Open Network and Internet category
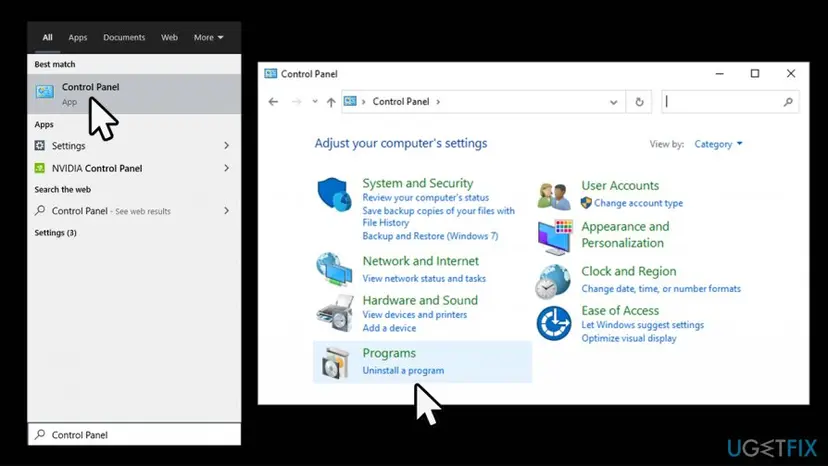828x467 pixels. (420, 261)
